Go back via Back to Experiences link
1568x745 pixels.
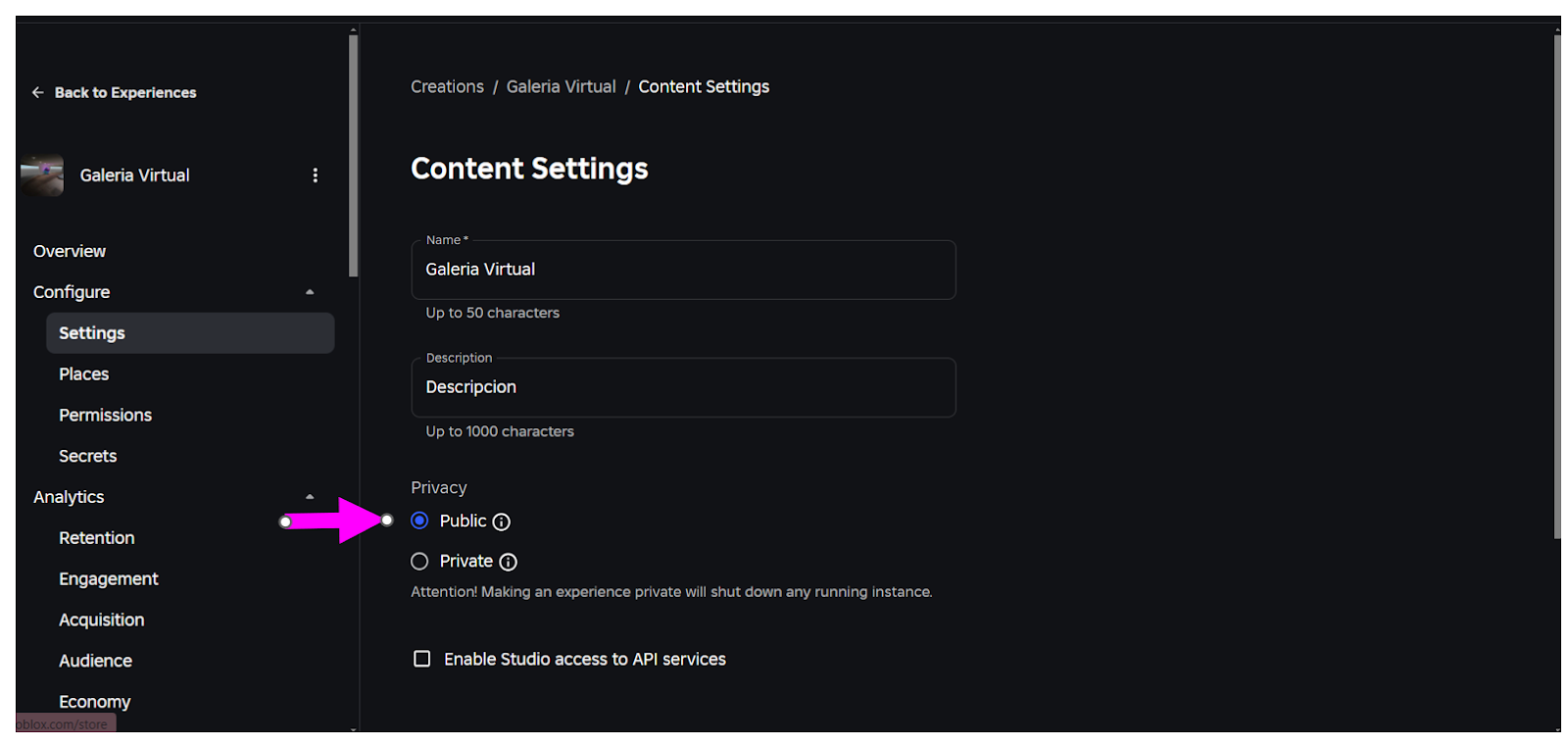[x=125, y=92]
